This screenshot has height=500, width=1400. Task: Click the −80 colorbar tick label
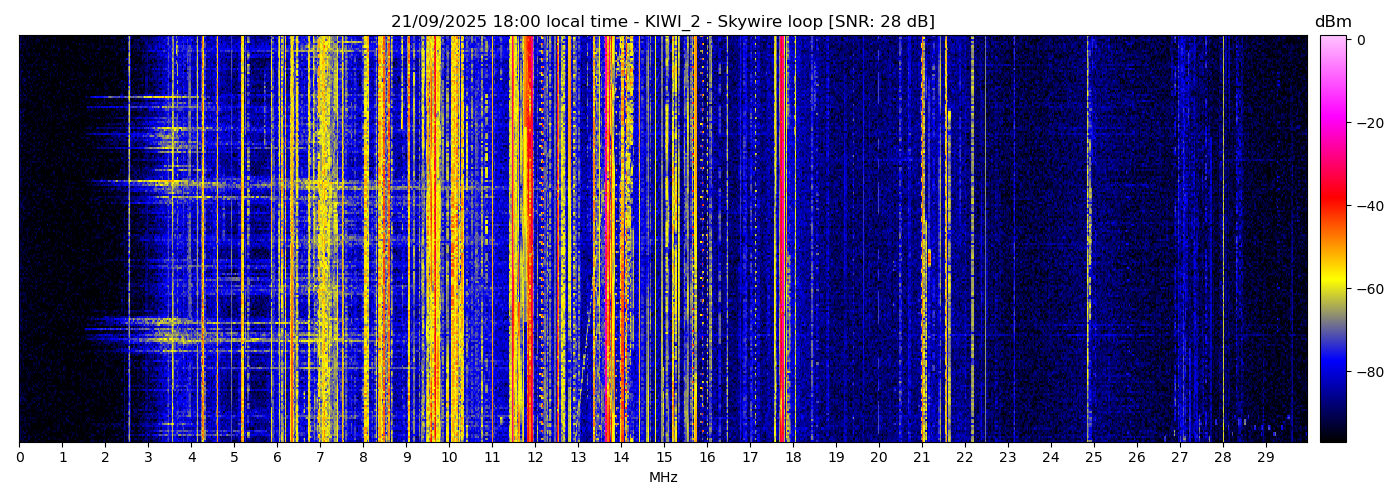click(1369, 372)
